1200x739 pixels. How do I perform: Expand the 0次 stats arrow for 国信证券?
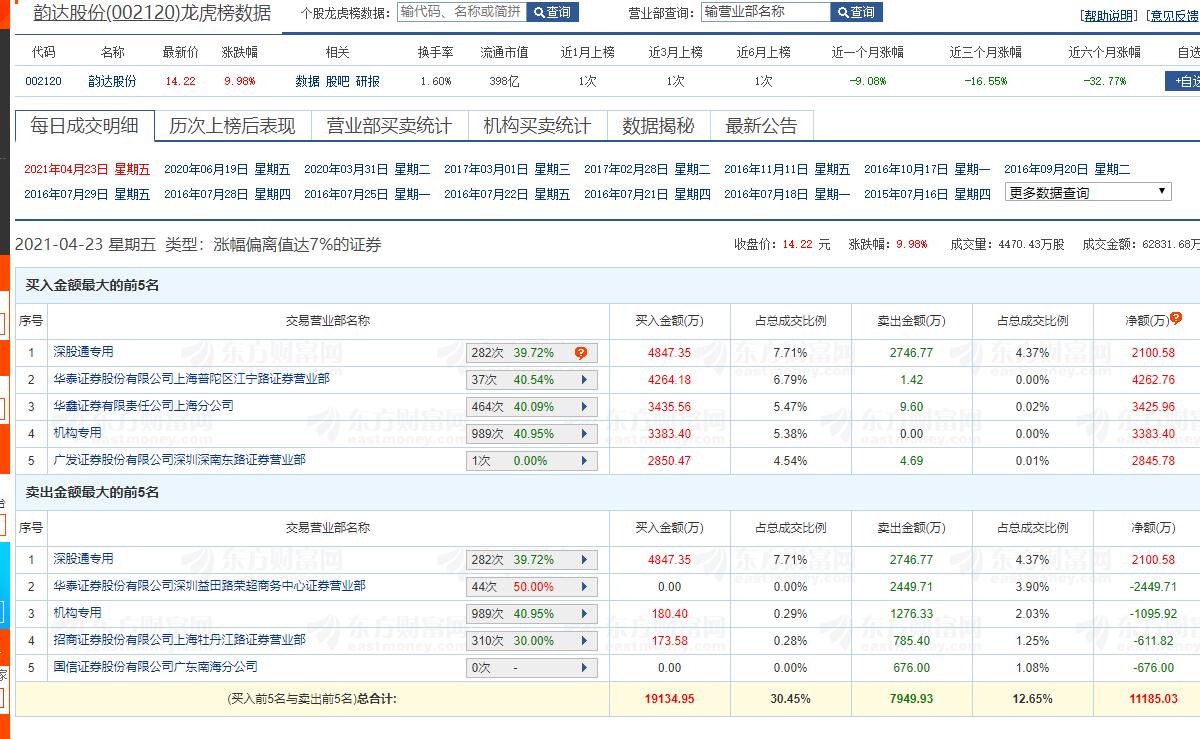[584, 668]
